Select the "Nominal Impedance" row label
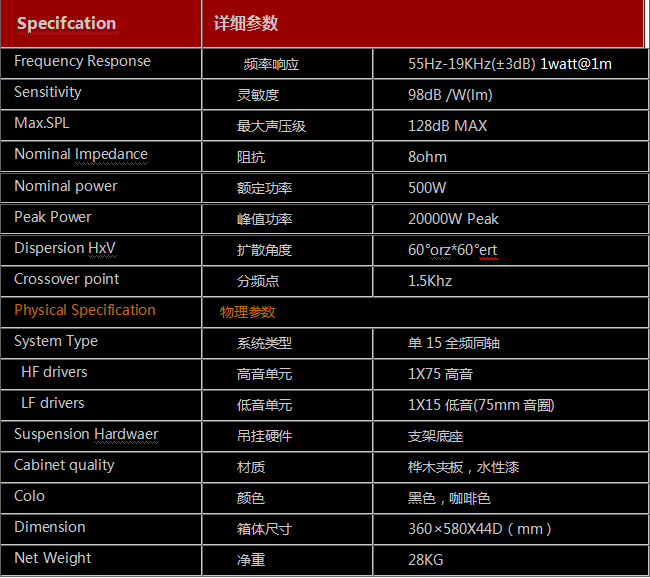The width and height of the screenshot is (650, 578). pyautogui.click(x=81, y=154)
